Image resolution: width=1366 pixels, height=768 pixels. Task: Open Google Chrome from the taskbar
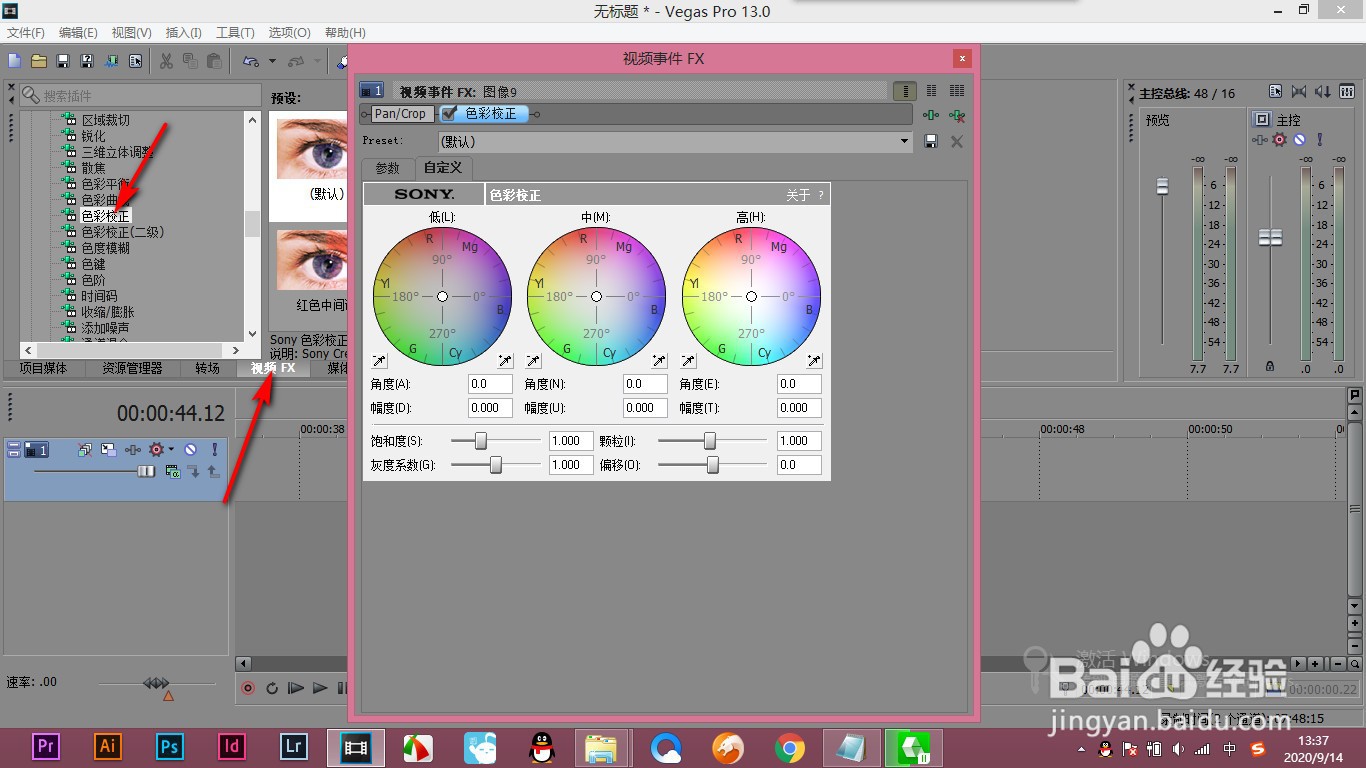(790, 746)
